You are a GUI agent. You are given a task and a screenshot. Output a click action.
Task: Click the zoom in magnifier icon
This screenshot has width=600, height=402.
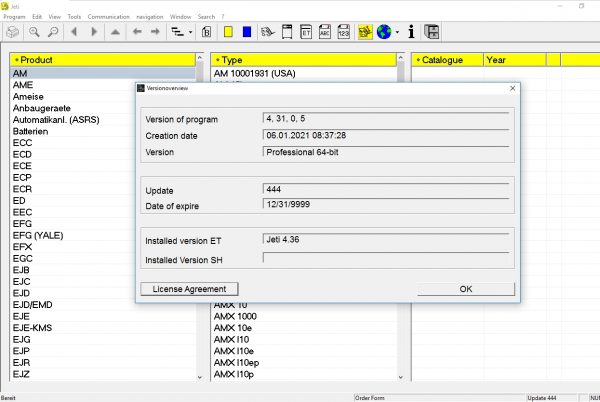[34, 32]
